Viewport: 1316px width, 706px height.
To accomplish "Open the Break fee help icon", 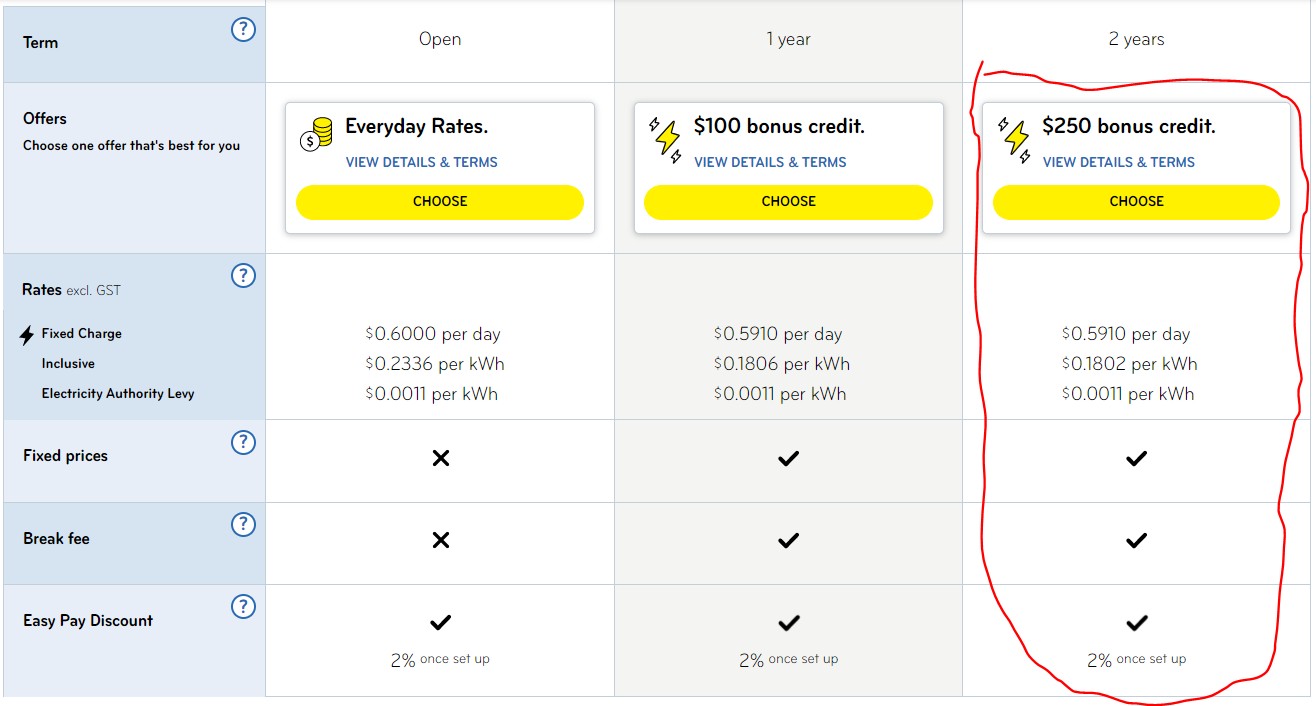I will click(x=243, y=524).
